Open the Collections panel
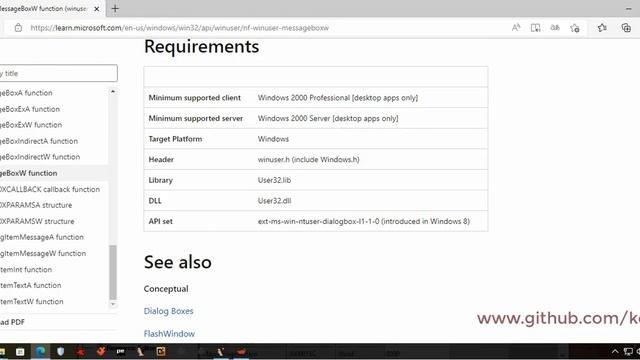 626,28
